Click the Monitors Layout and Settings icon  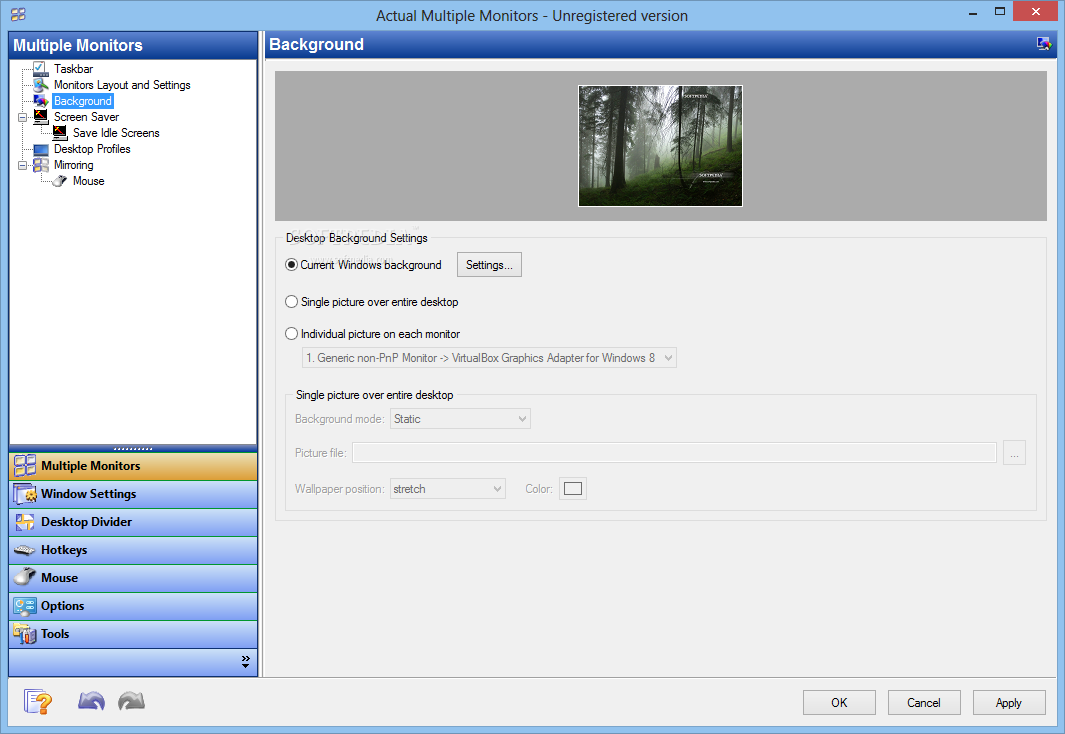[40, 85]
